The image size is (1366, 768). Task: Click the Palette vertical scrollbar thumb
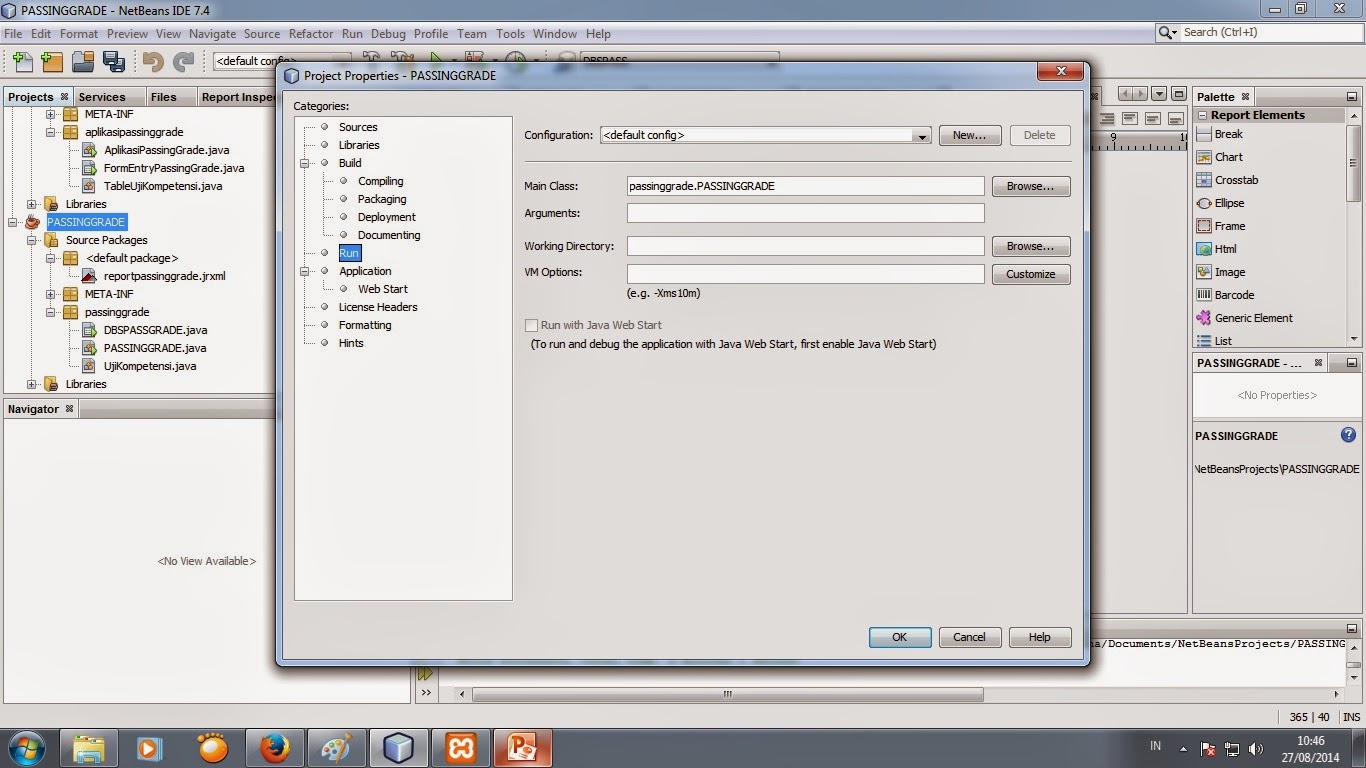coord(1354,163)
